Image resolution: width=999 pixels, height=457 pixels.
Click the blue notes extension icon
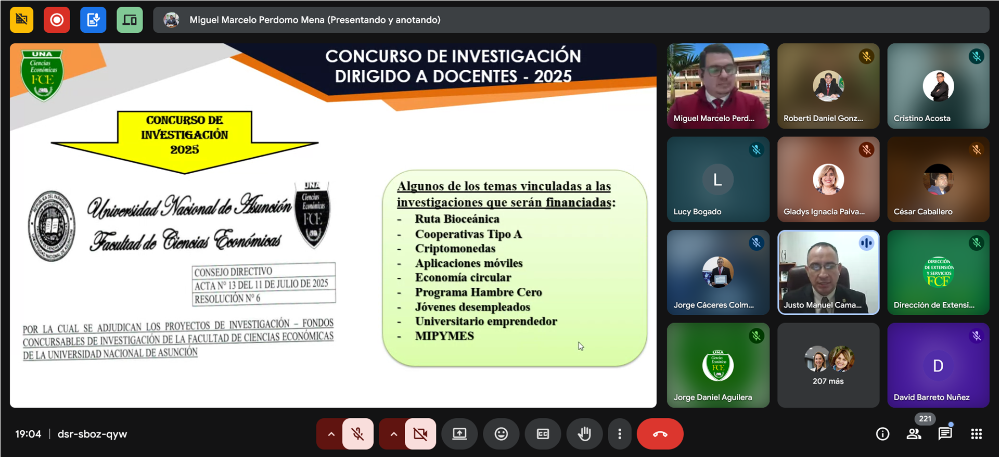93,20
